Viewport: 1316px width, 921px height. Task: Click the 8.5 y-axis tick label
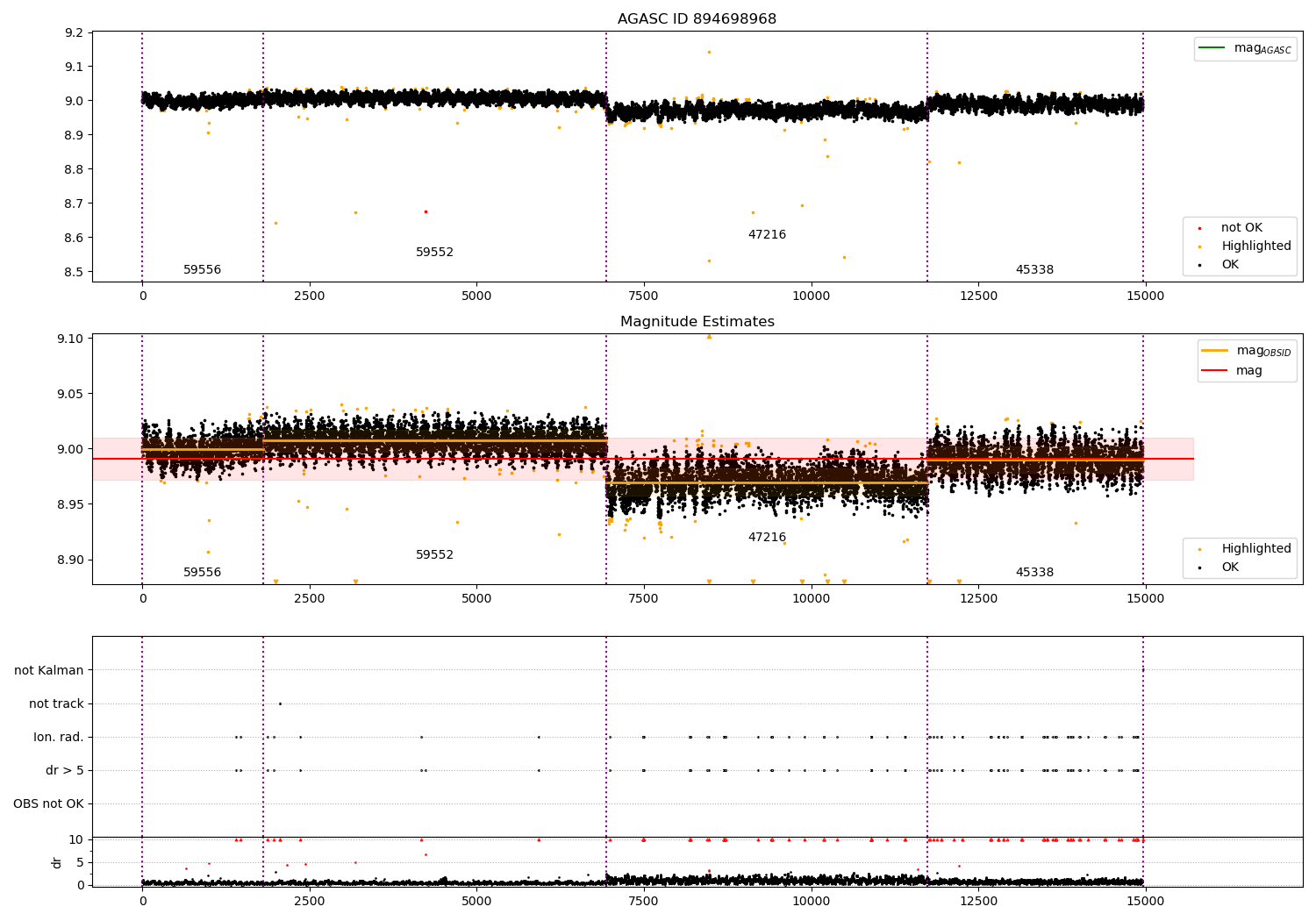coord(75,272)
